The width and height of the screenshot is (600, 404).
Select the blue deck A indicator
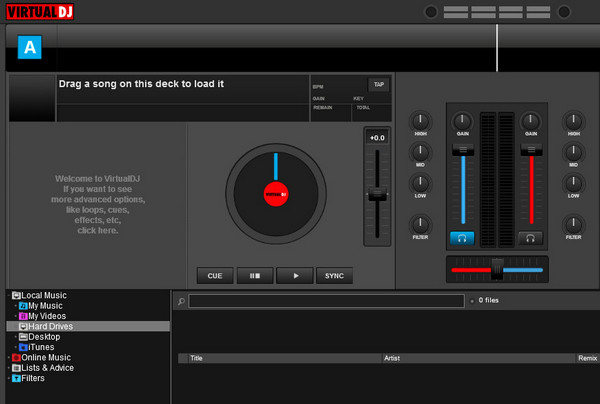point(30,46)
